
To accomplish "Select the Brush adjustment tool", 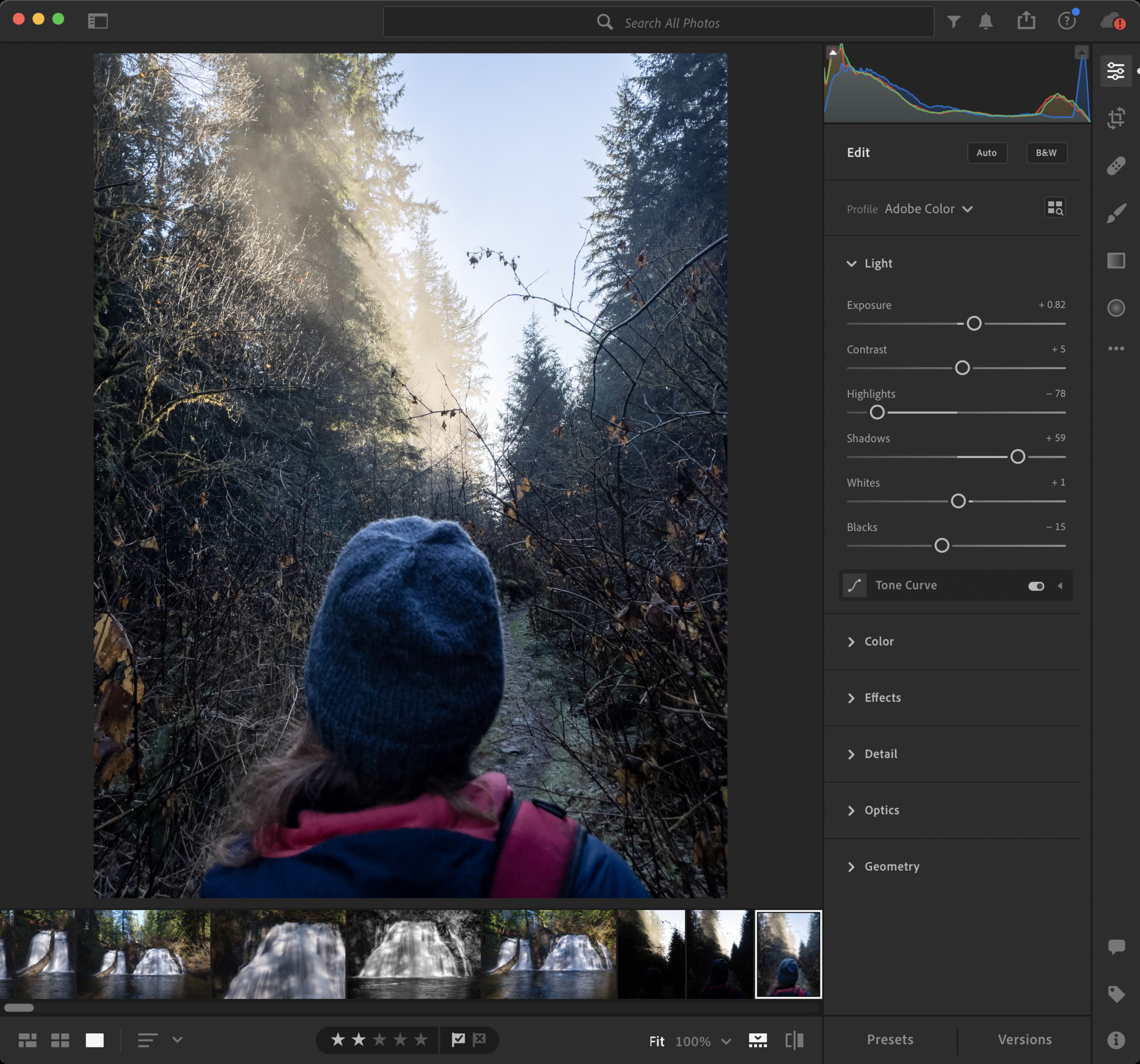I will pyautogui.click(x=1115, y=213).
